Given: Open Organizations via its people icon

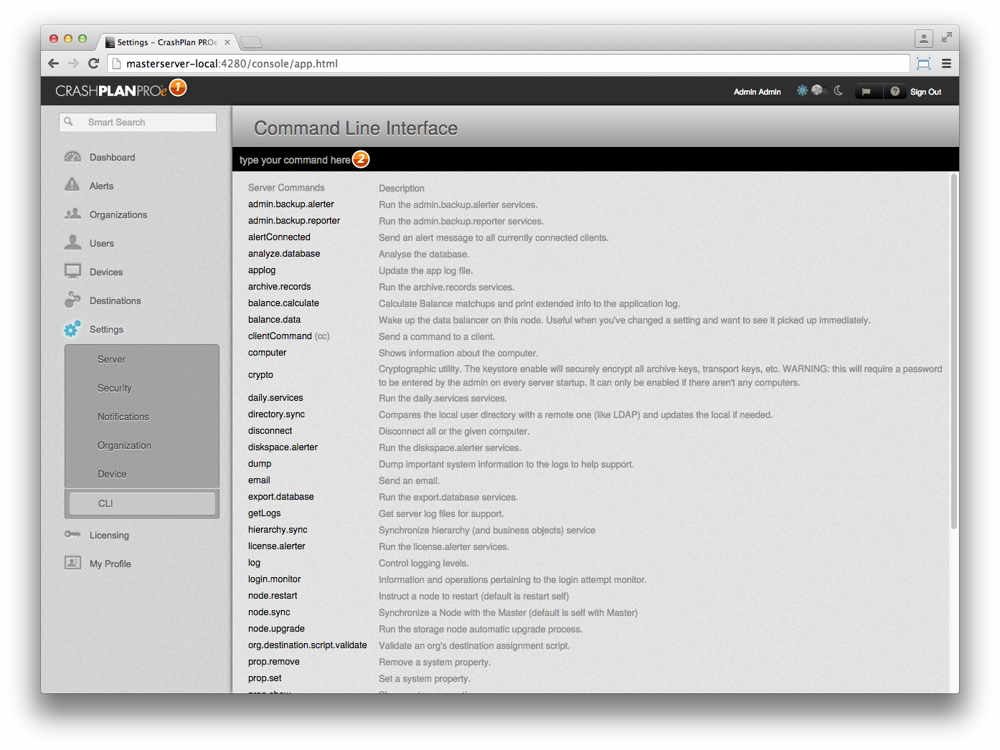Looking at the screenshot, I should (x=72, y=214).
